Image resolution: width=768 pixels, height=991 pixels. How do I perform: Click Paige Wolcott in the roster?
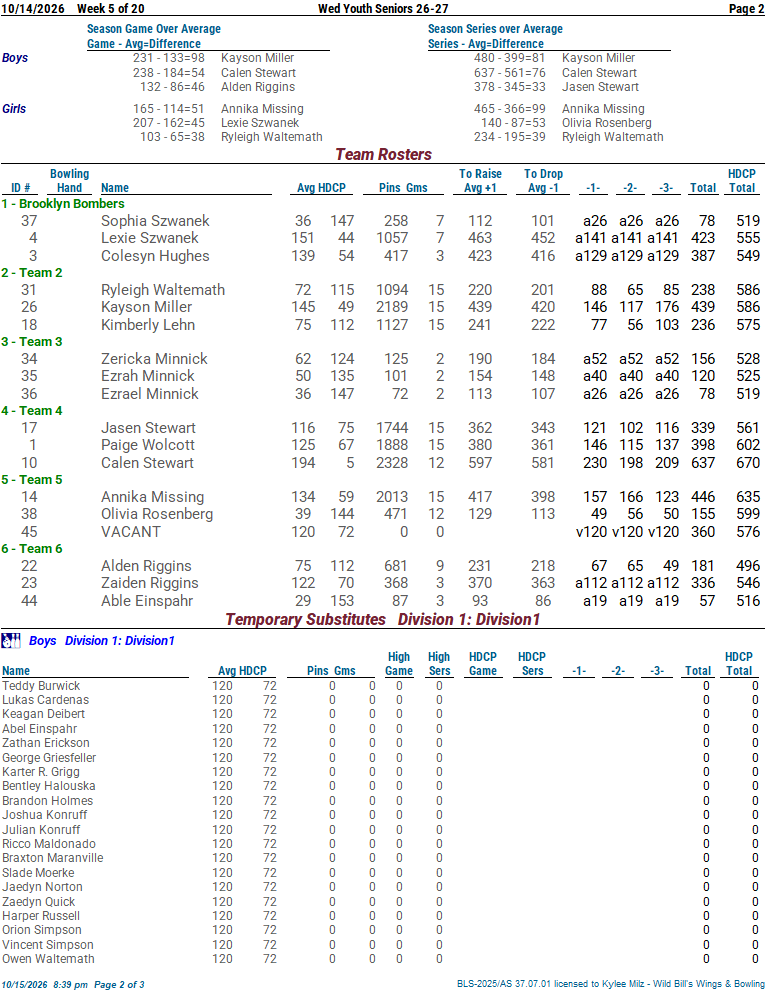pyautogui.click(x=148, y=444)
